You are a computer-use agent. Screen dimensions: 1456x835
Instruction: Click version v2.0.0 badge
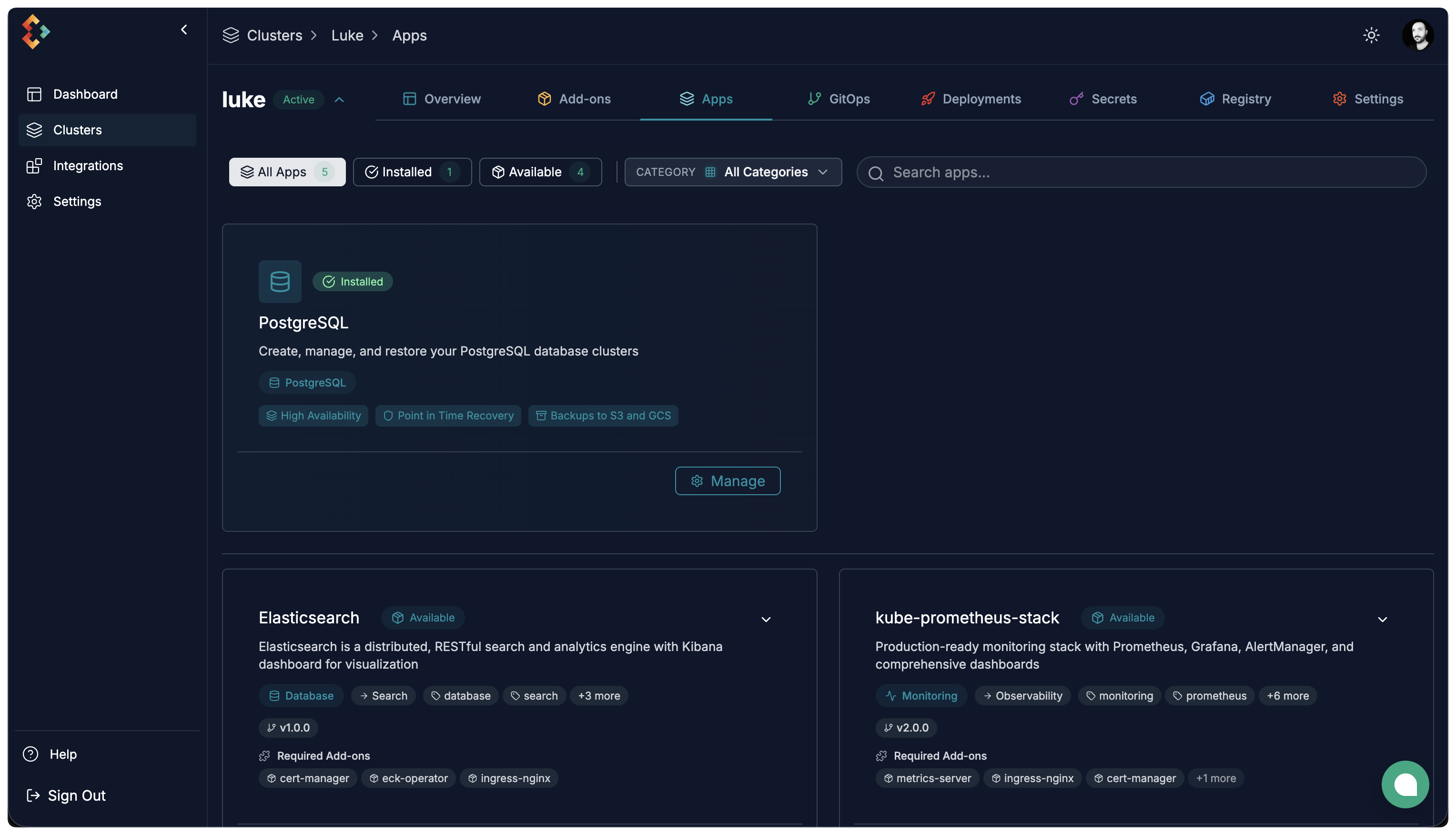click(x=906, y=727)
